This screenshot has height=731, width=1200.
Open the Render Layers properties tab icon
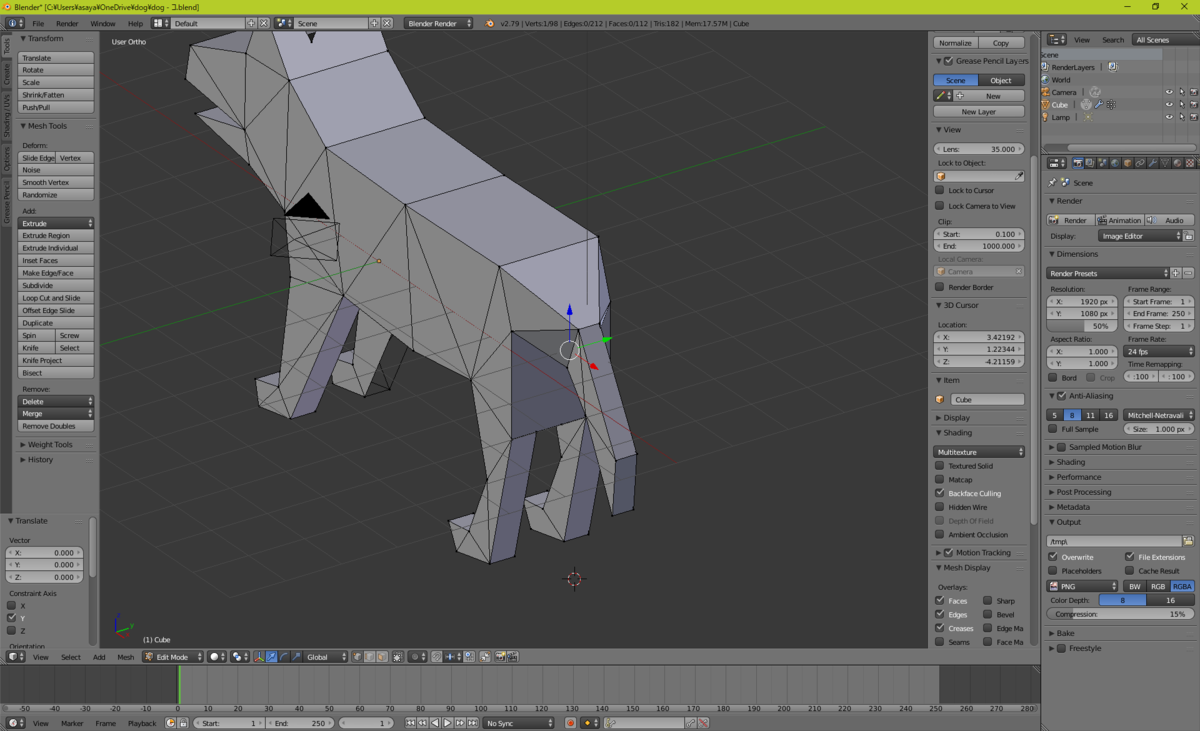point(1090,162)
